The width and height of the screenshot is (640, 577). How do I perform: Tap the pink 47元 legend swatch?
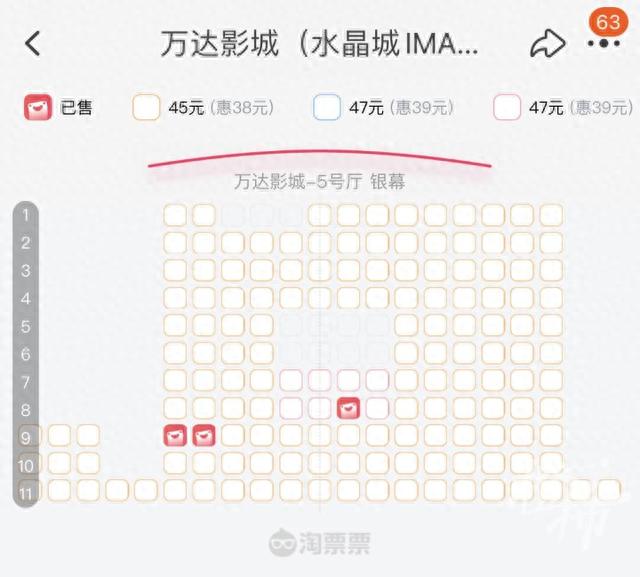(507, 107)
